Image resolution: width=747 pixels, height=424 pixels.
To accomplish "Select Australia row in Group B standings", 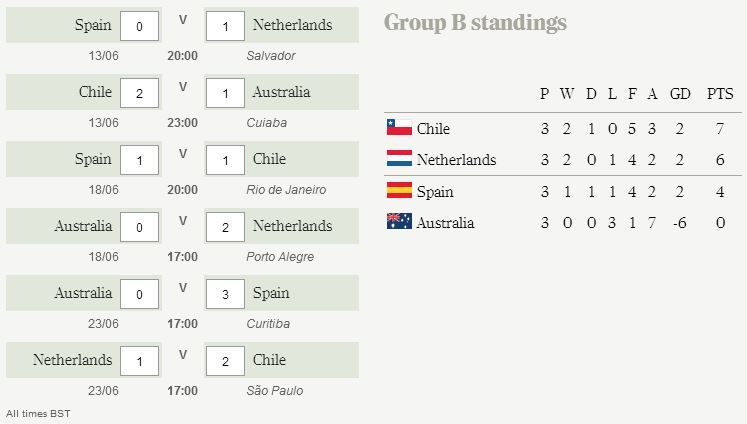I will [x=563, y=222].
